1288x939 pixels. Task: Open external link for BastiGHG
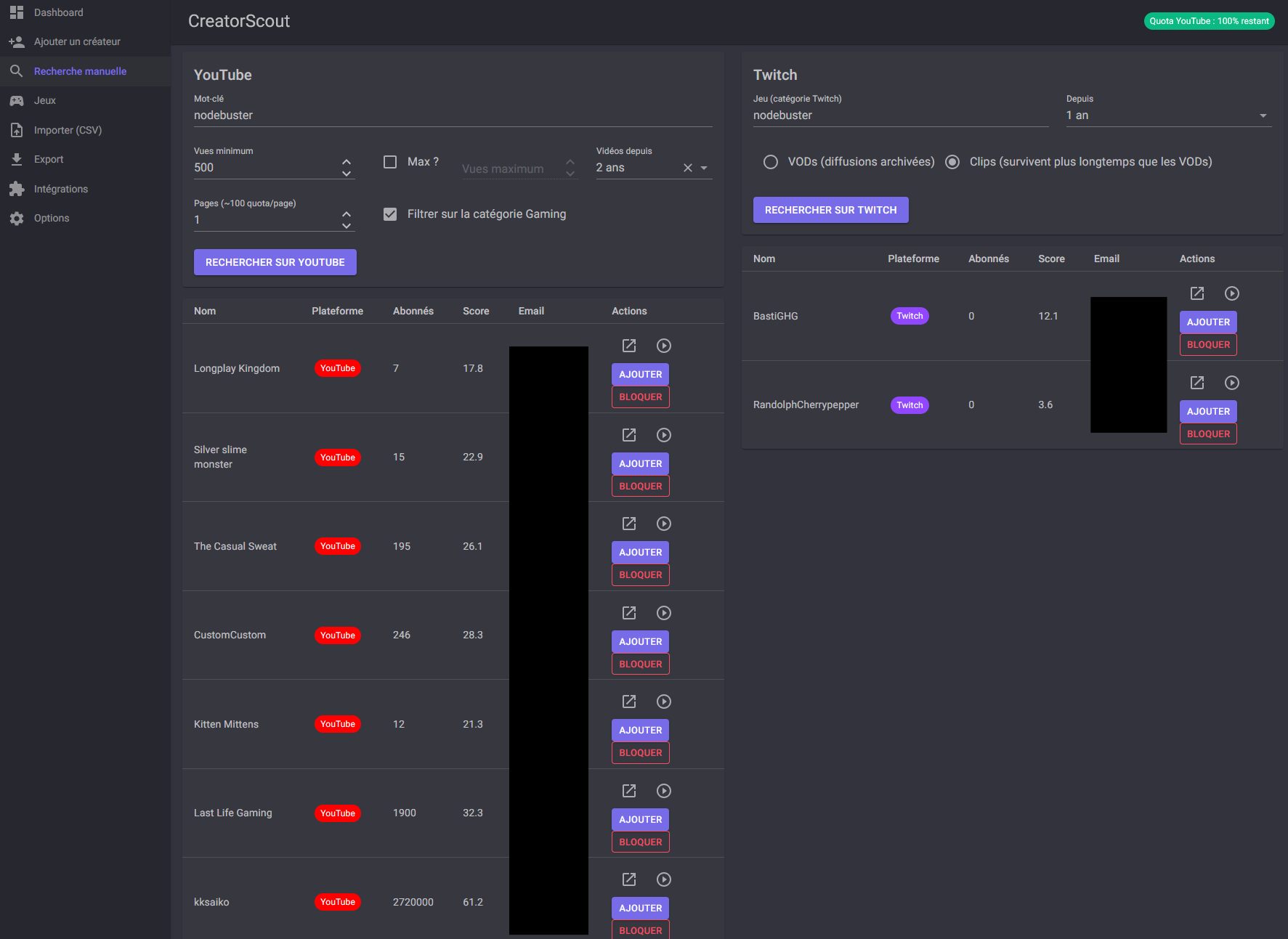[x=1197, y=293]
